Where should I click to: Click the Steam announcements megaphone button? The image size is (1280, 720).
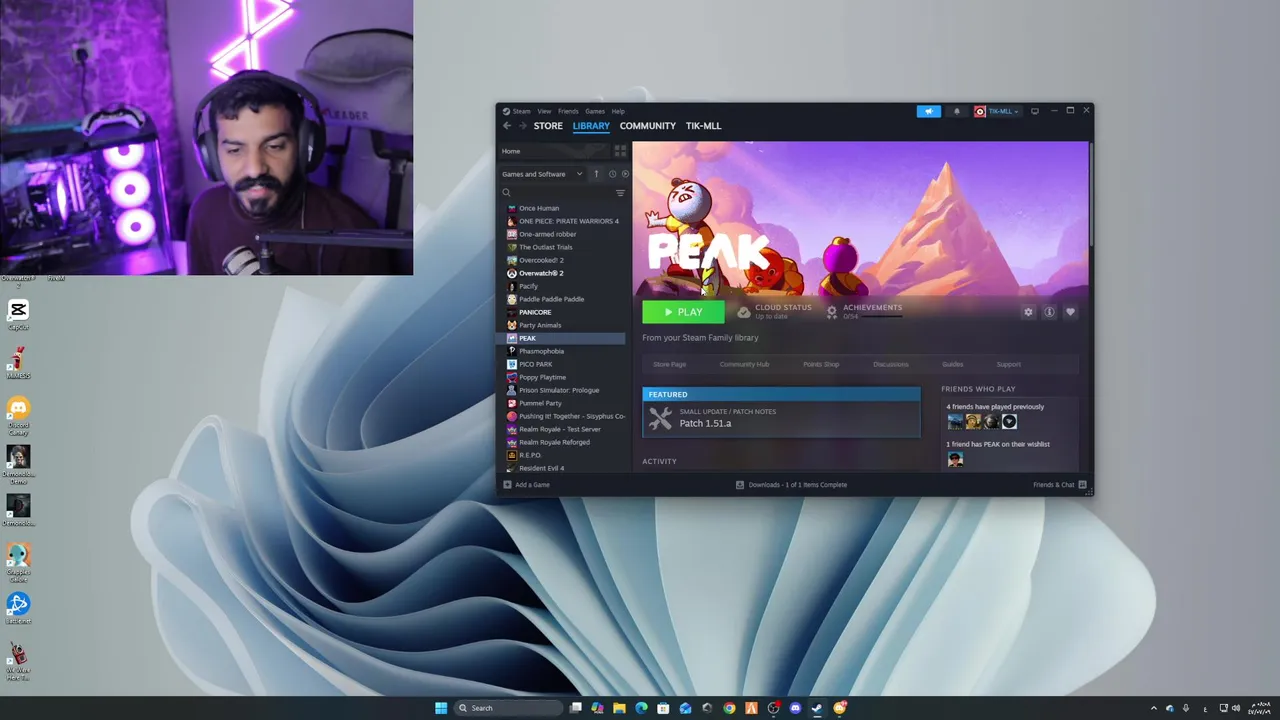[928, 111]
